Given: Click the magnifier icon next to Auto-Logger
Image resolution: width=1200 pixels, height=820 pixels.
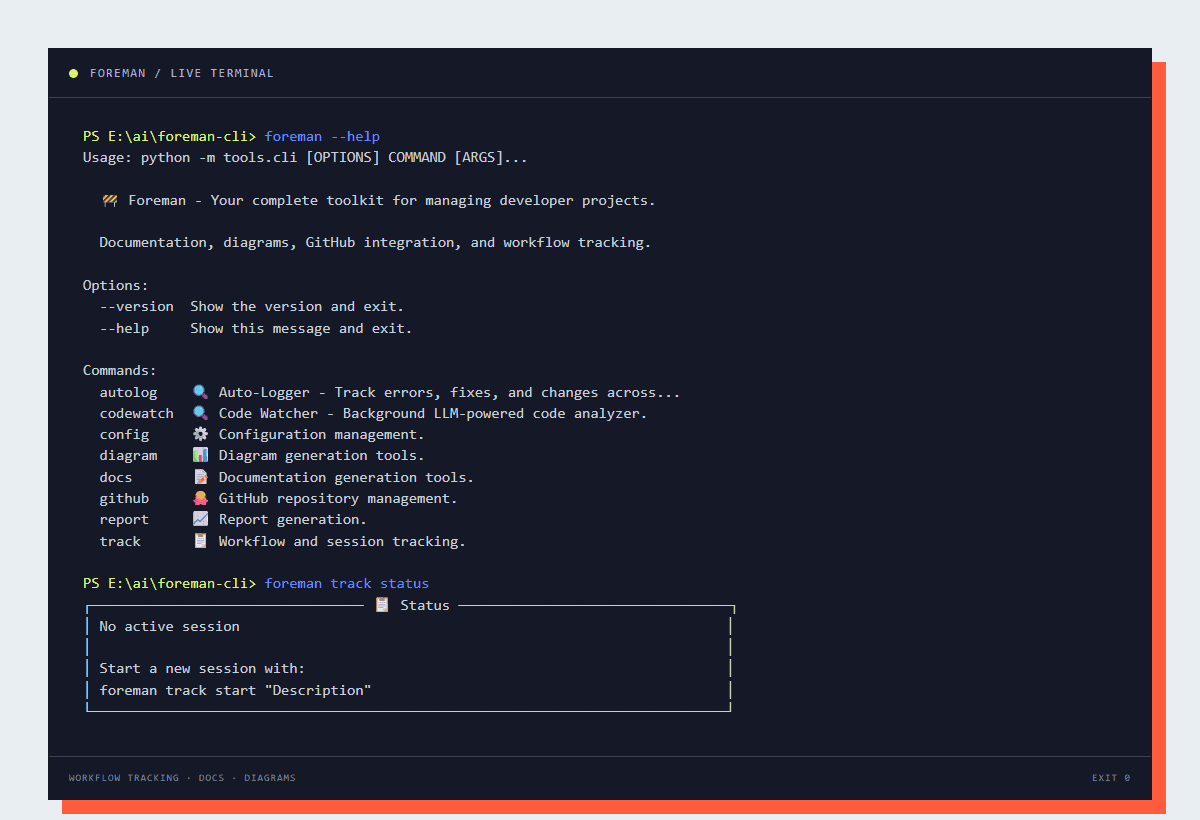Looking at the screenshot, I should coord(200,392).
